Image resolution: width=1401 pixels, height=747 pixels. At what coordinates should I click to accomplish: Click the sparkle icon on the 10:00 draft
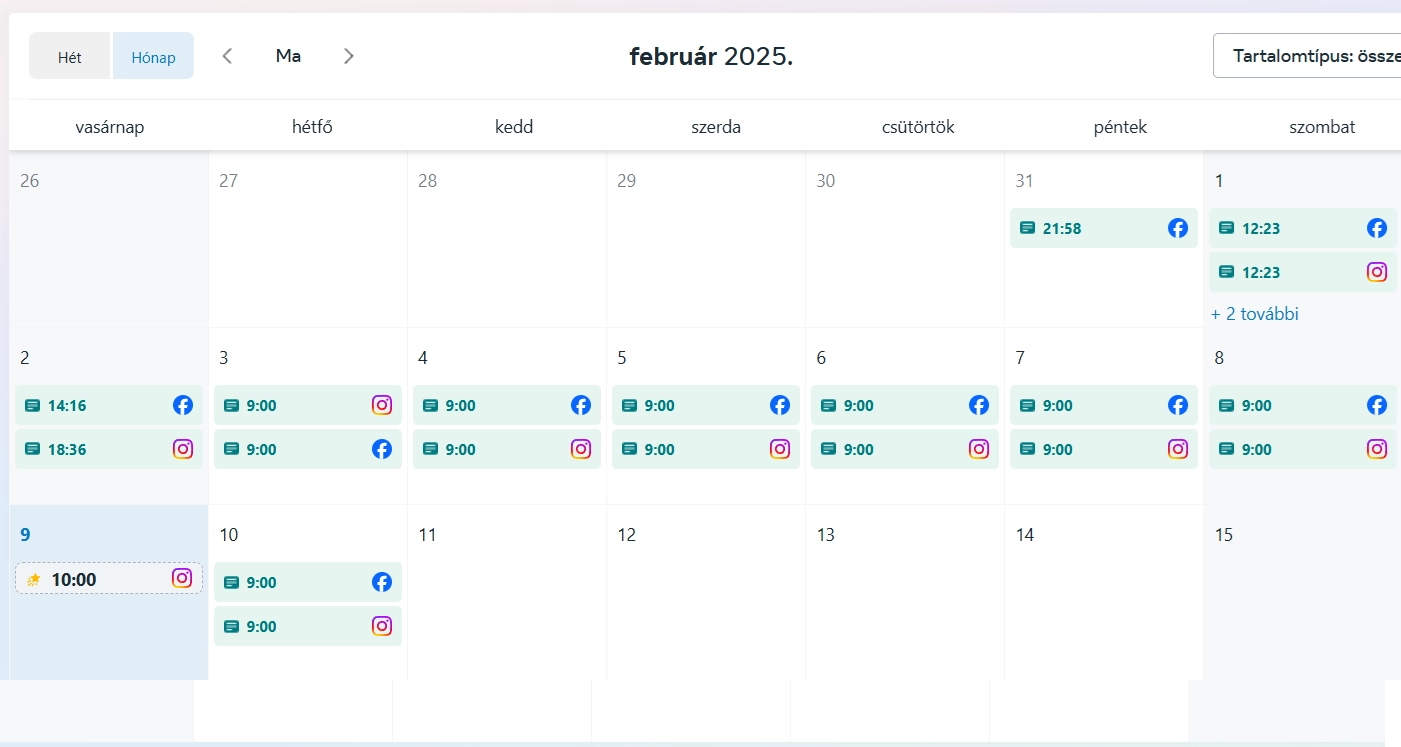point(34,579)
